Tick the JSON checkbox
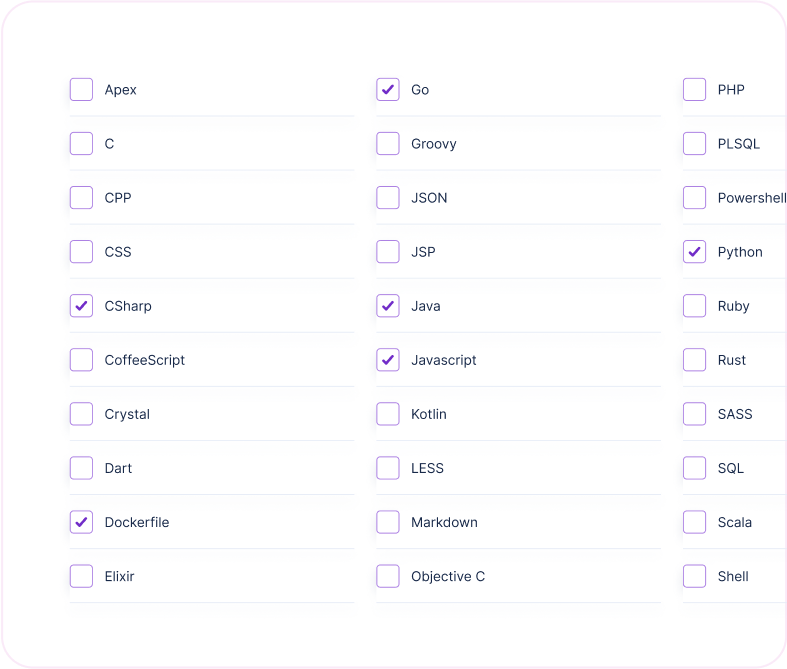The width and height of the screenshot is (787, 669). point(388,198)
